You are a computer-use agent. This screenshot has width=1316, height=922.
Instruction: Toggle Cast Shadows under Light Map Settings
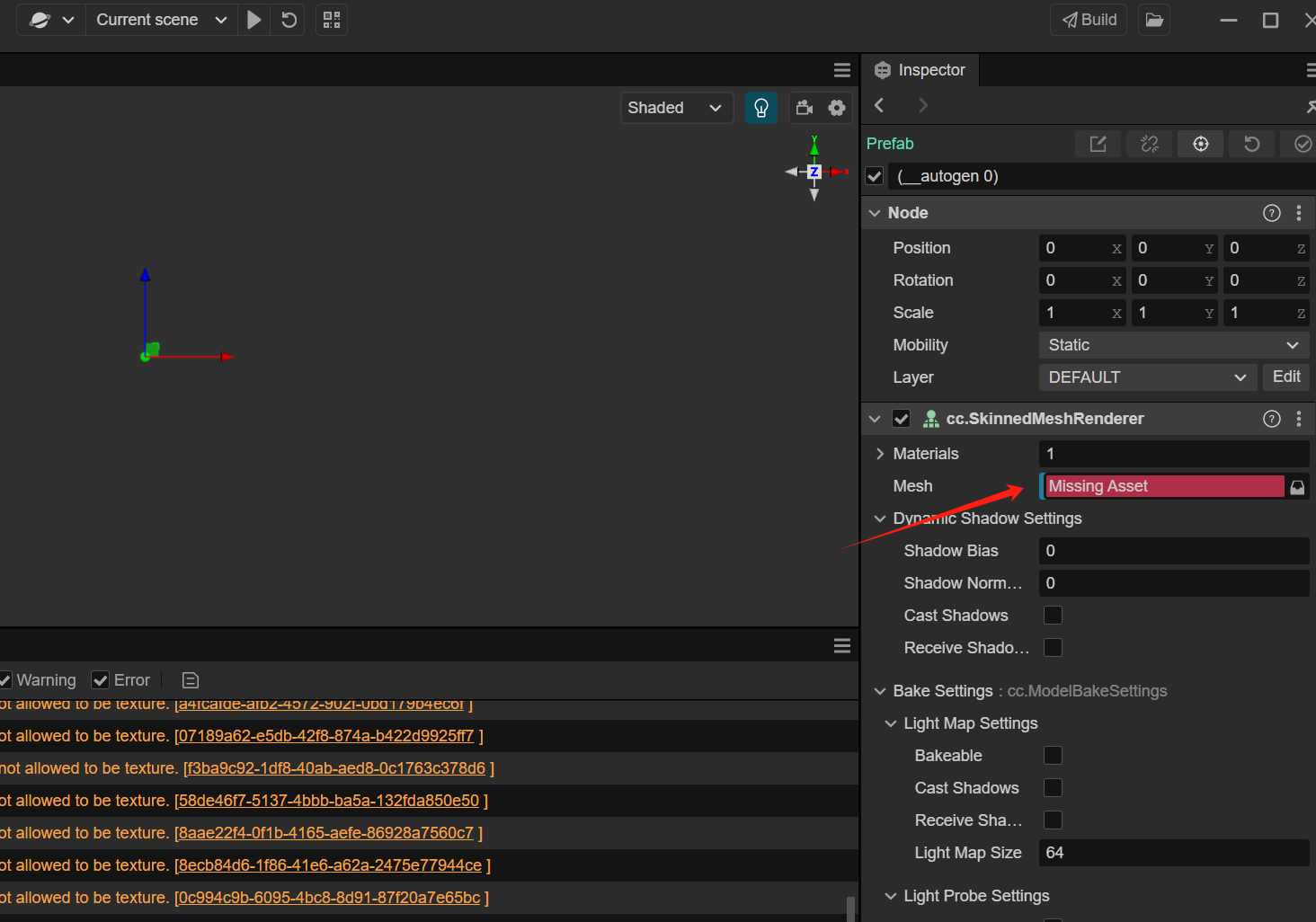pyautogui.click(x=1053, y=788)
